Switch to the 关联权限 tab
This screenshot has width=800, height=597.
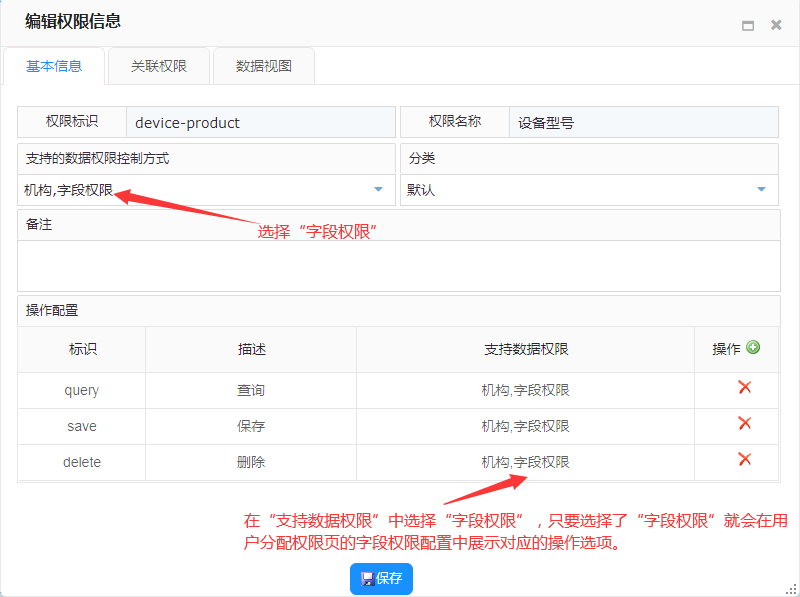point(159,66)
